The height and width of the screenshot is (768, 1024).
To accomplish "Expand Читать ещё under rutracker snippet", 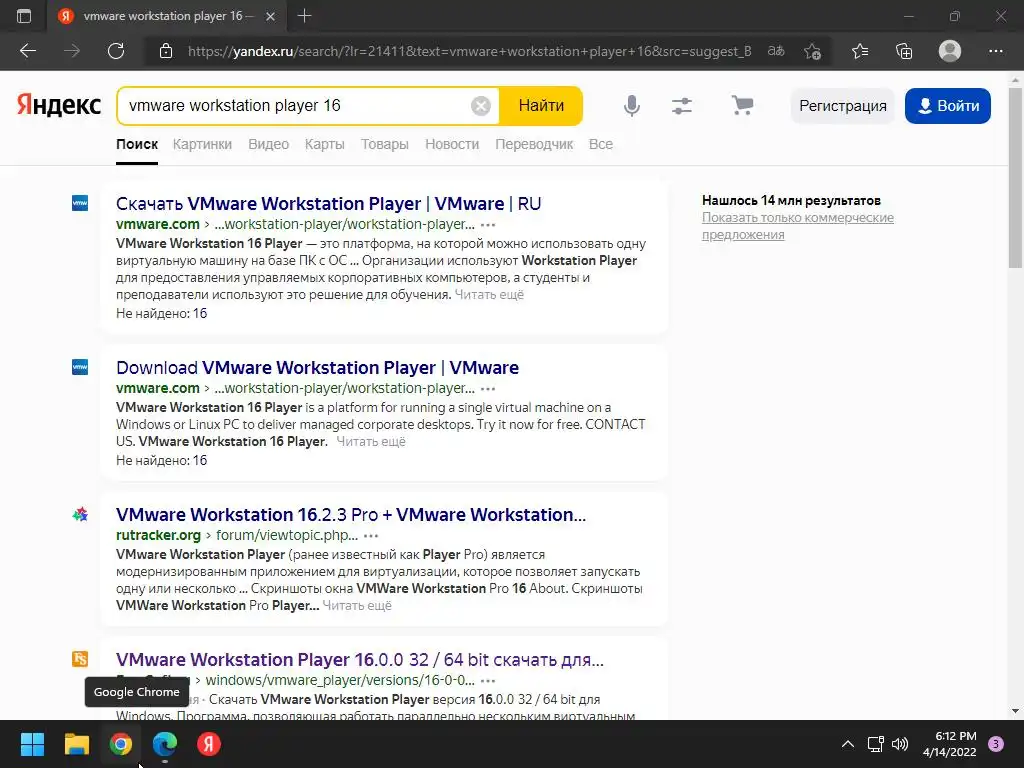I will point(357,605).
